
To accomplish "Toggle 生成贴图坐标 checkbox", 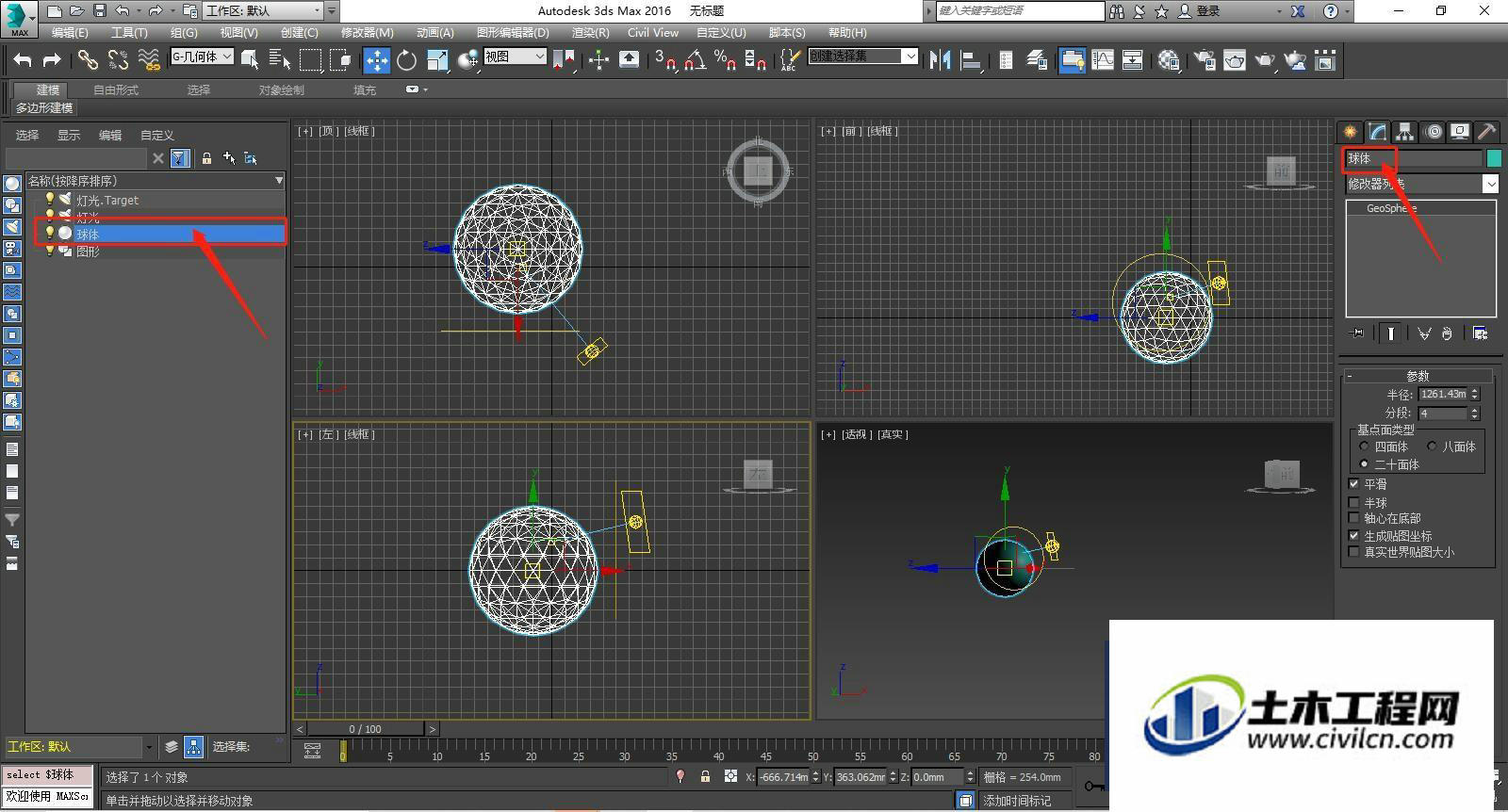I will coord(1354,535).
